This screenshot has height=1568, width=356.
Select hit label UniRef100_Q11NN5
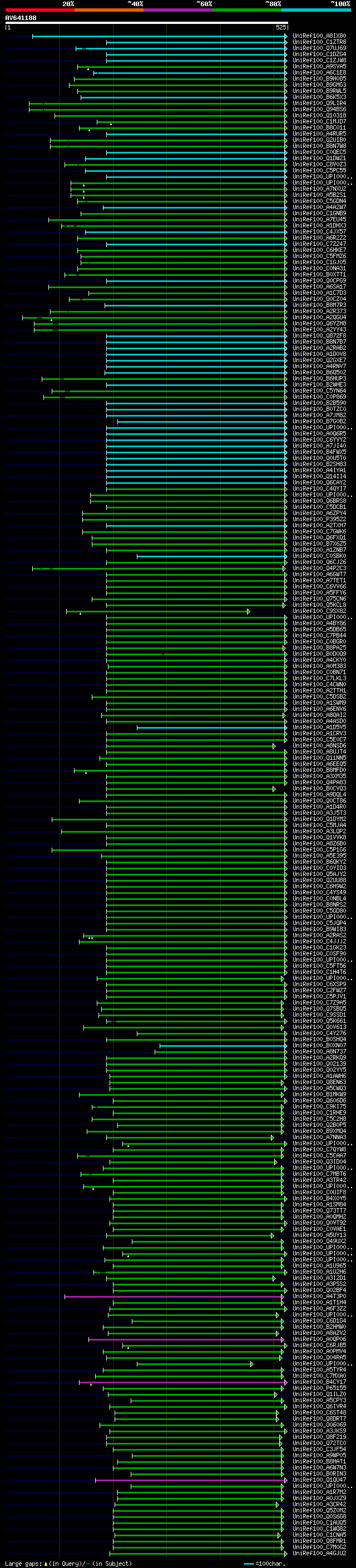coord(319,759)
